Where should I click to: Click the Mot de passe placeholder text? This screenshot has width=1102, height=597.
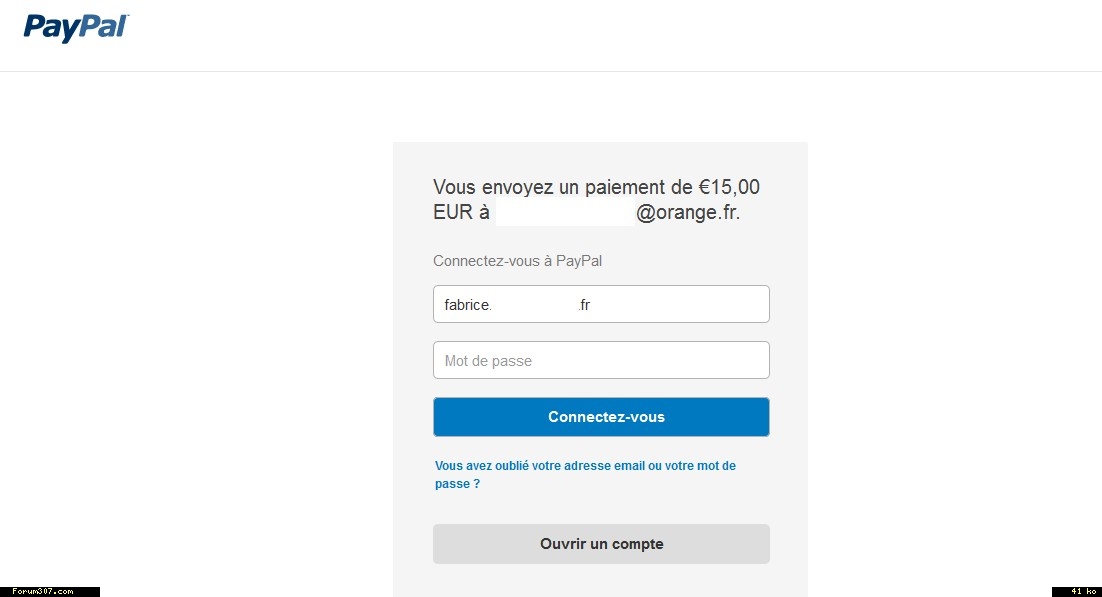tap(488, 361)
